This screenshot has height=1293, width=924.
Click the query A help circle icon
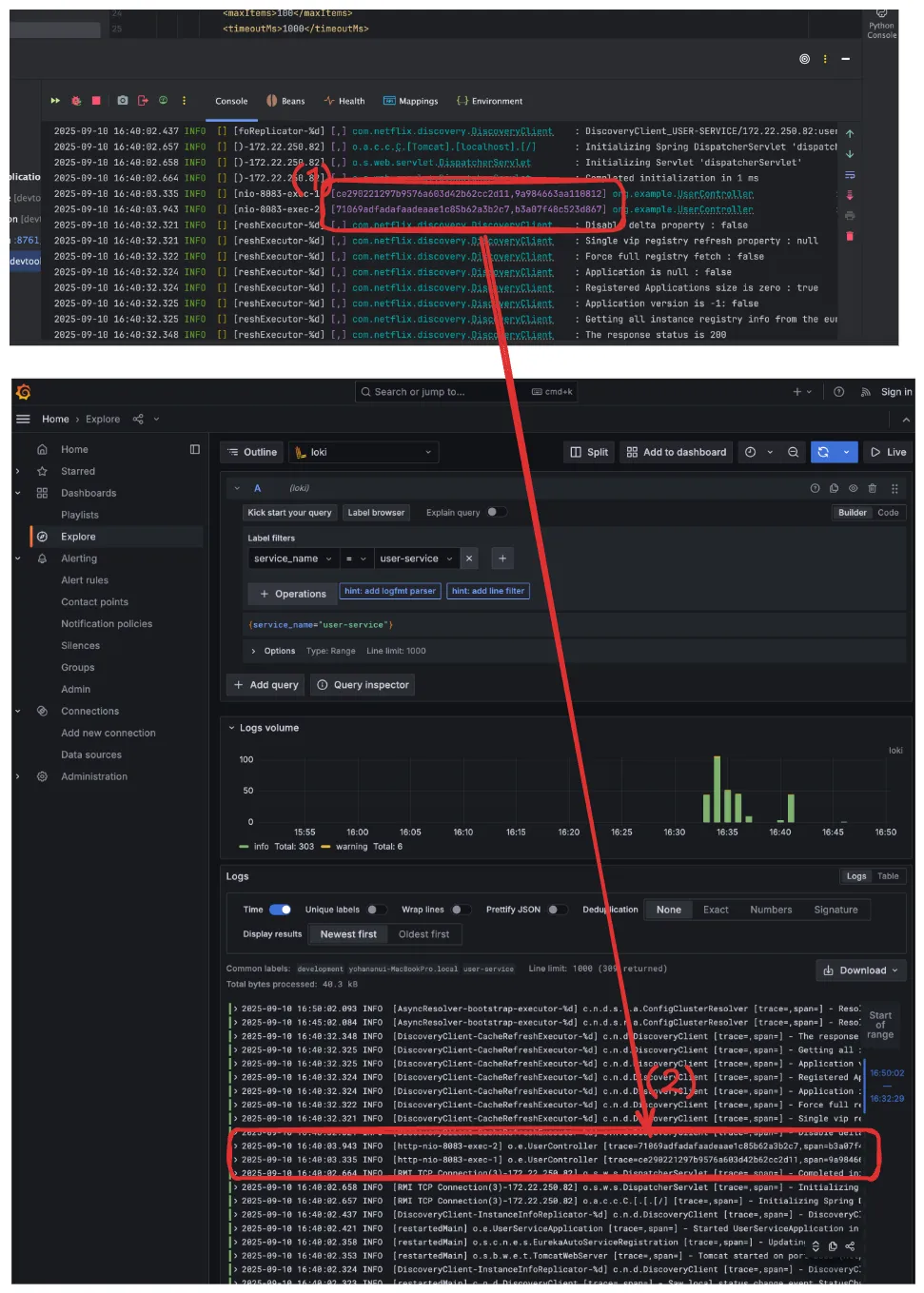click(x=815, y=488)
